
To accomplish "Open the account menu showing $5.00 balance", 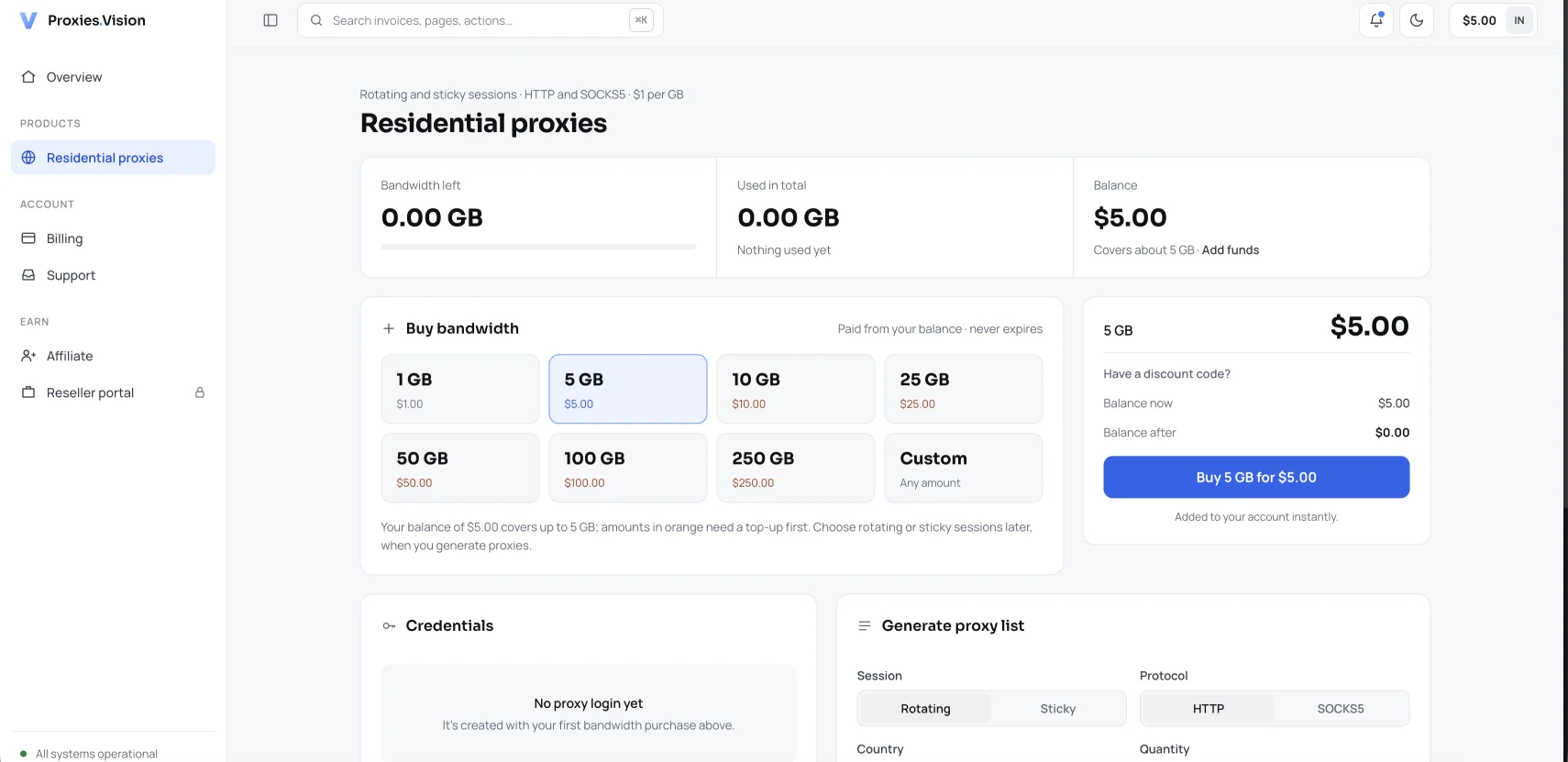I will tap(1493, 20).
